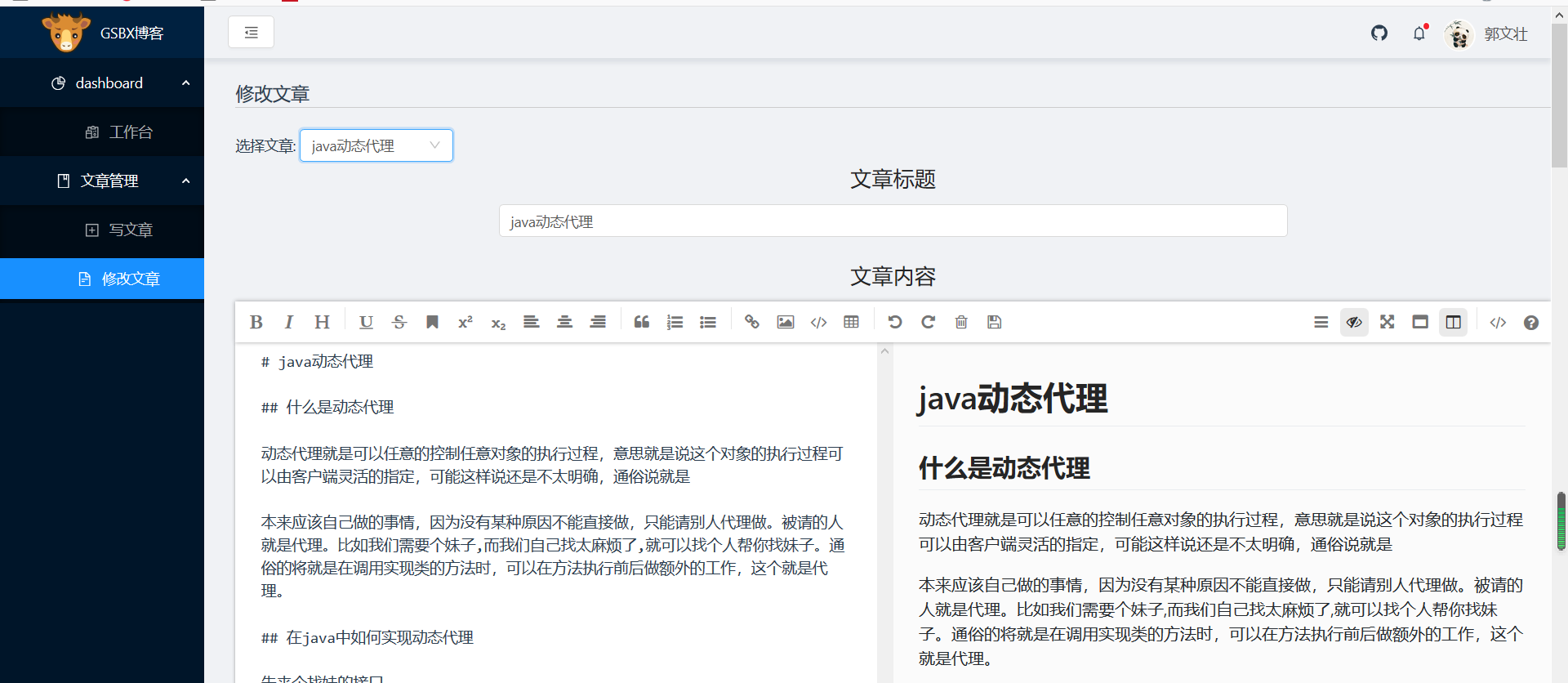Image resolution: width=1568 pixels, height=683 pixels.
Task: Toggle fullscreen editing mode
Action: tap(1388, 323)
